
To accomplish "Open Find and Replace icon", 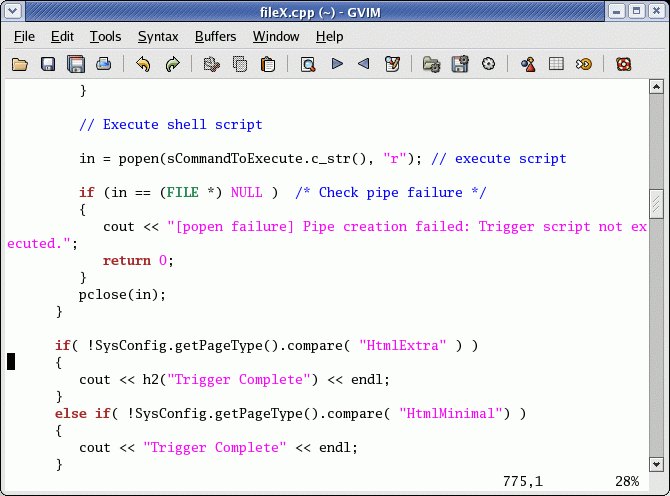I will click(308, 65).
